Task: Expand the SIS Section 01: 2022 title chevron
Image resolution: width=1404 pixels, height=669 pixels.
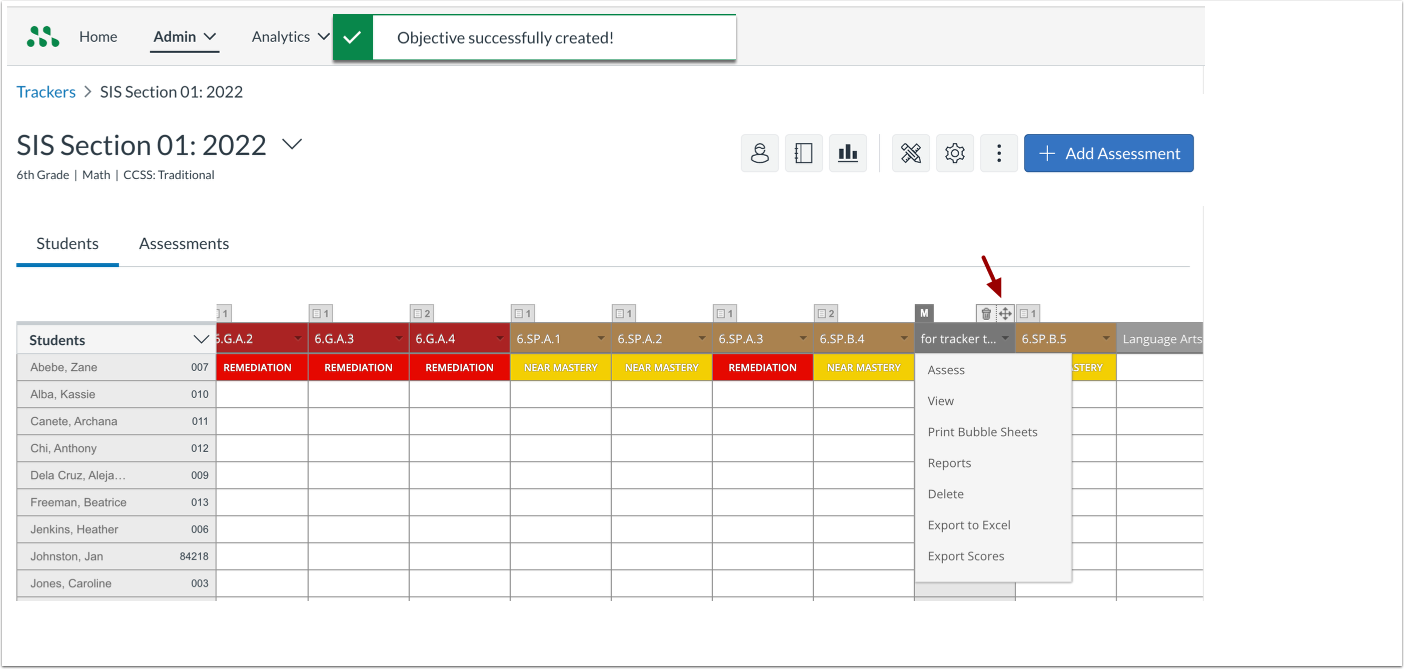Action: point(291,145)
